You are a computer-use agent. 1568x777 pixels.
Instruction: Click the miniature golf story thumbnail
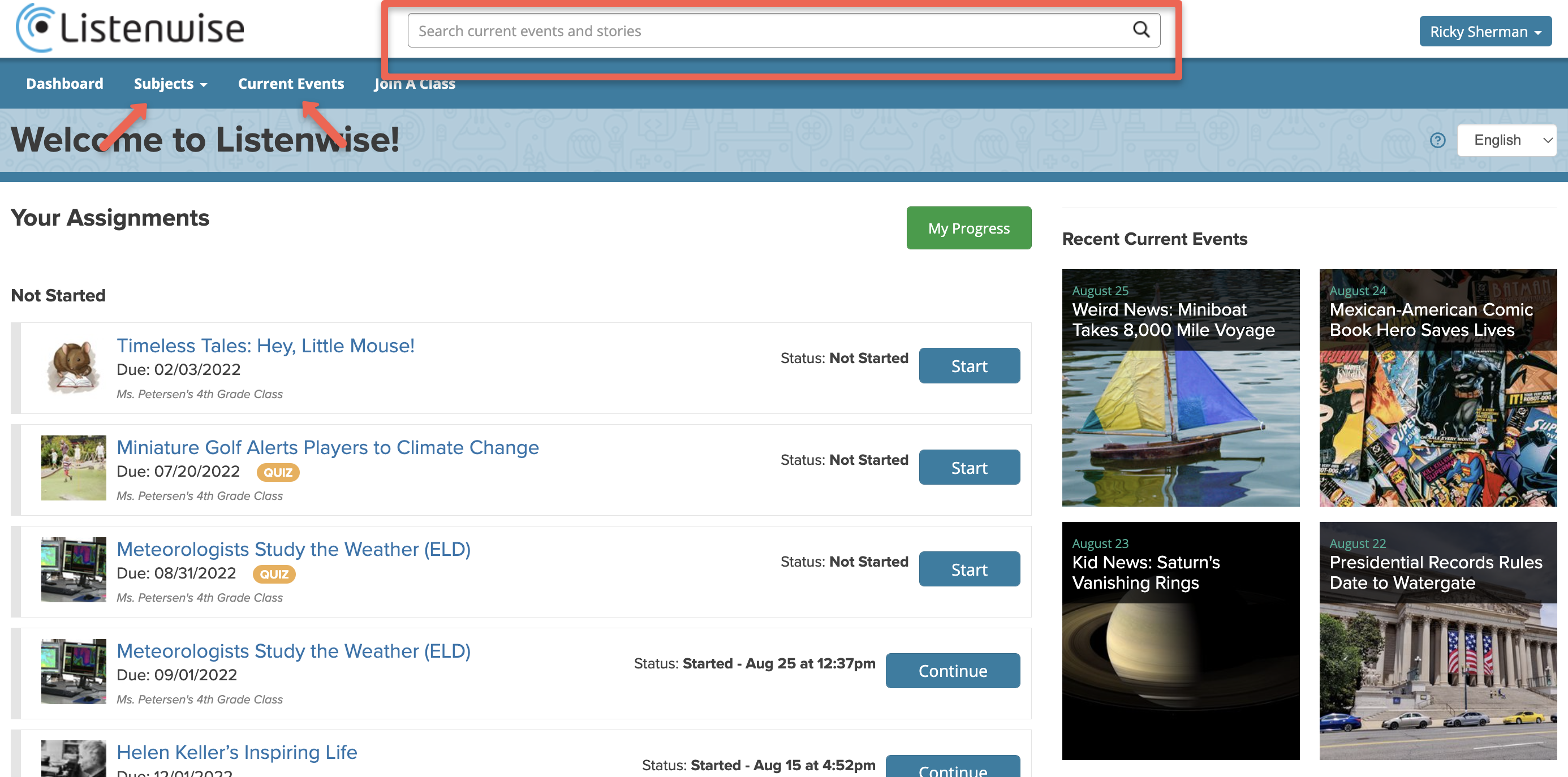pyautogui.click(x=73, y=468)
